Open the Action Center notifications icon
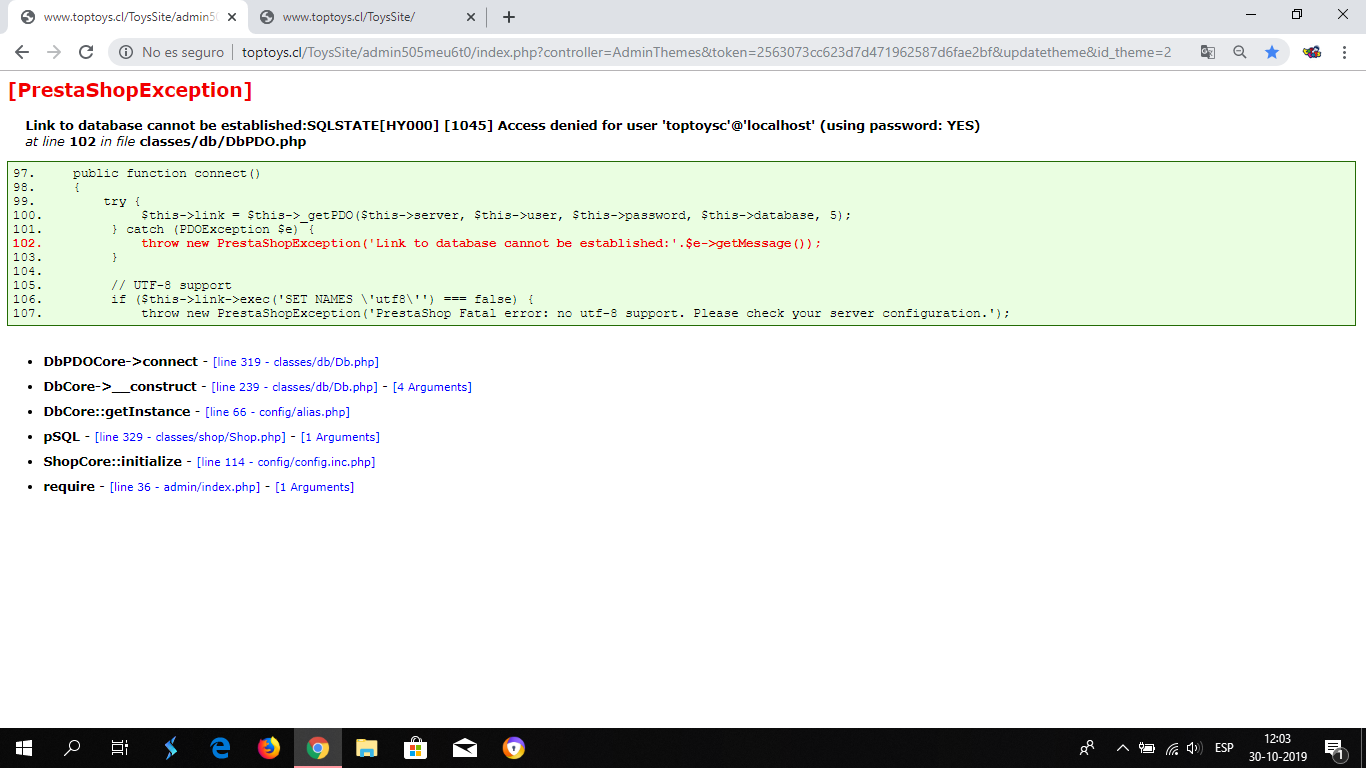This screenshot has height=768, width=1366. (1334, 748)
